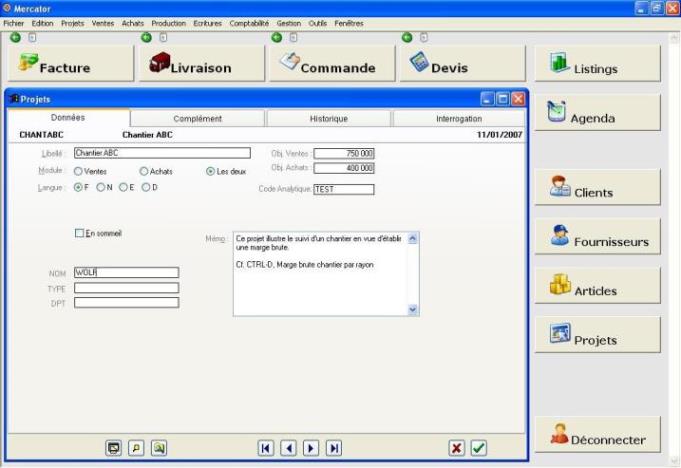Image resolution: width=681 pixels, height=468 pixels.
Task: Open the Gestion menu
Action: (289, 23)
